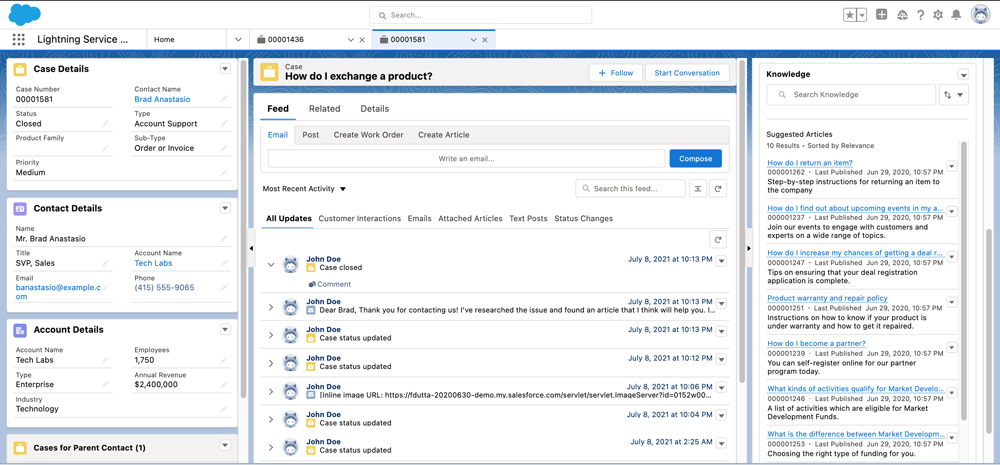Expand the Case closed feed item

pos(271,265)
